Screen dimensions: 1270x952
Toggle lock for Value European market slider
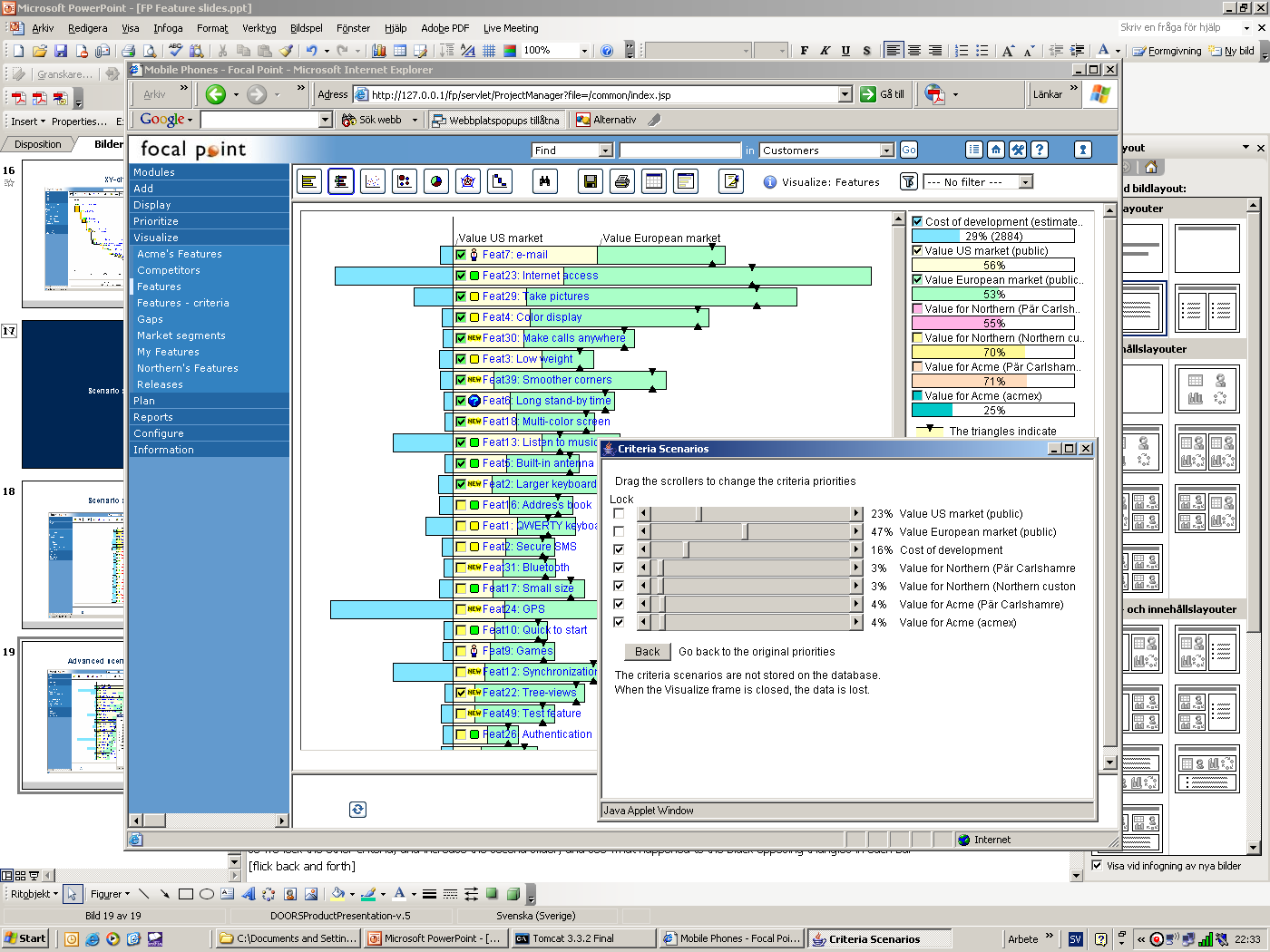click(619, 531)
